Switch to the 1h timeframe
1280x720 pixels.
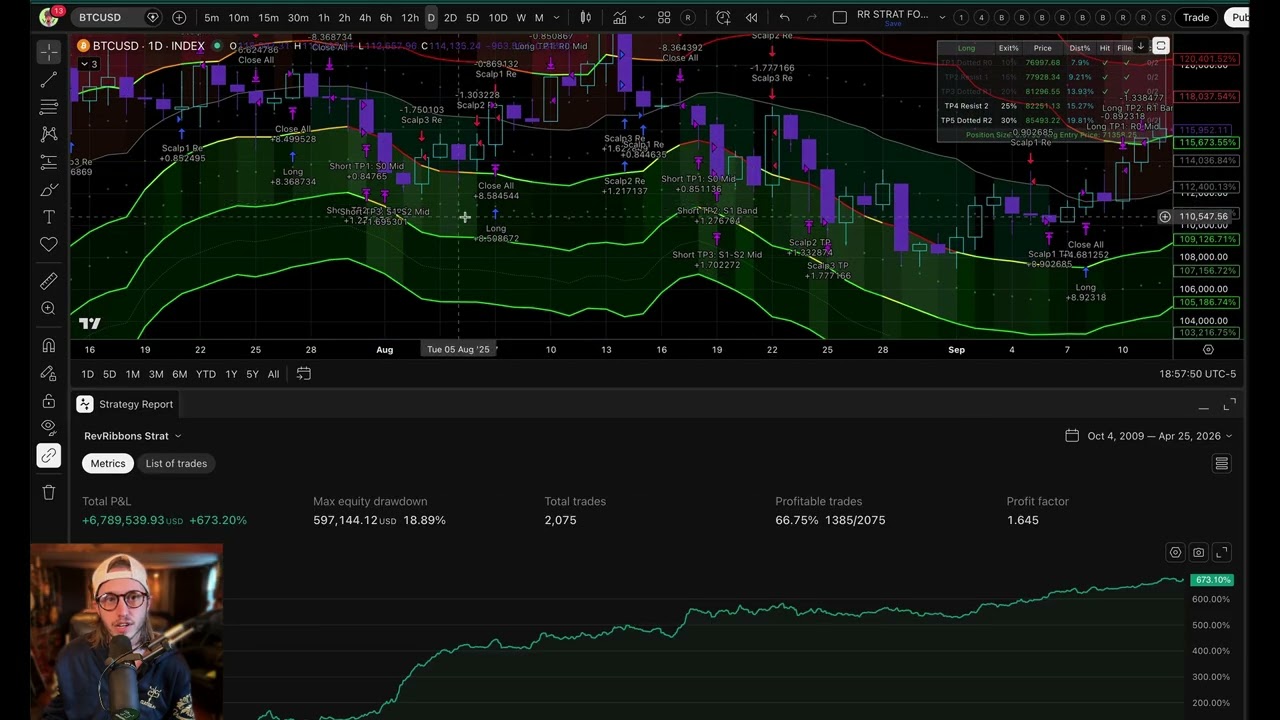(324, 18)
